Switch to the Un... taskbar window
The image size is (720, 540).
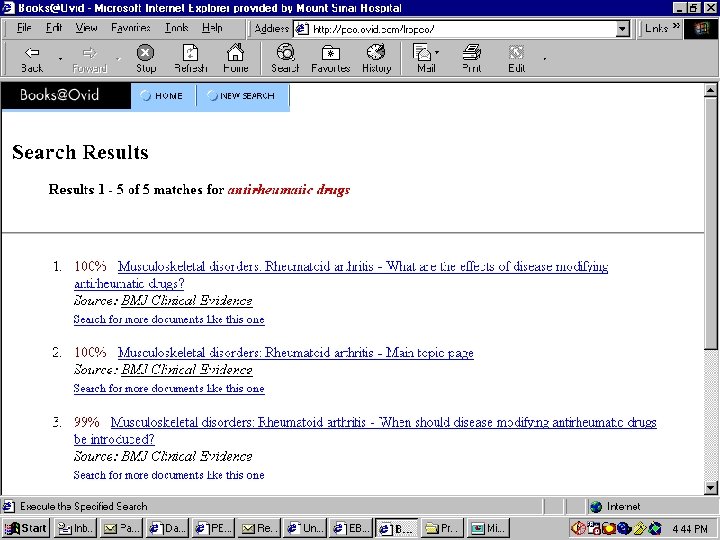(305, 529)
